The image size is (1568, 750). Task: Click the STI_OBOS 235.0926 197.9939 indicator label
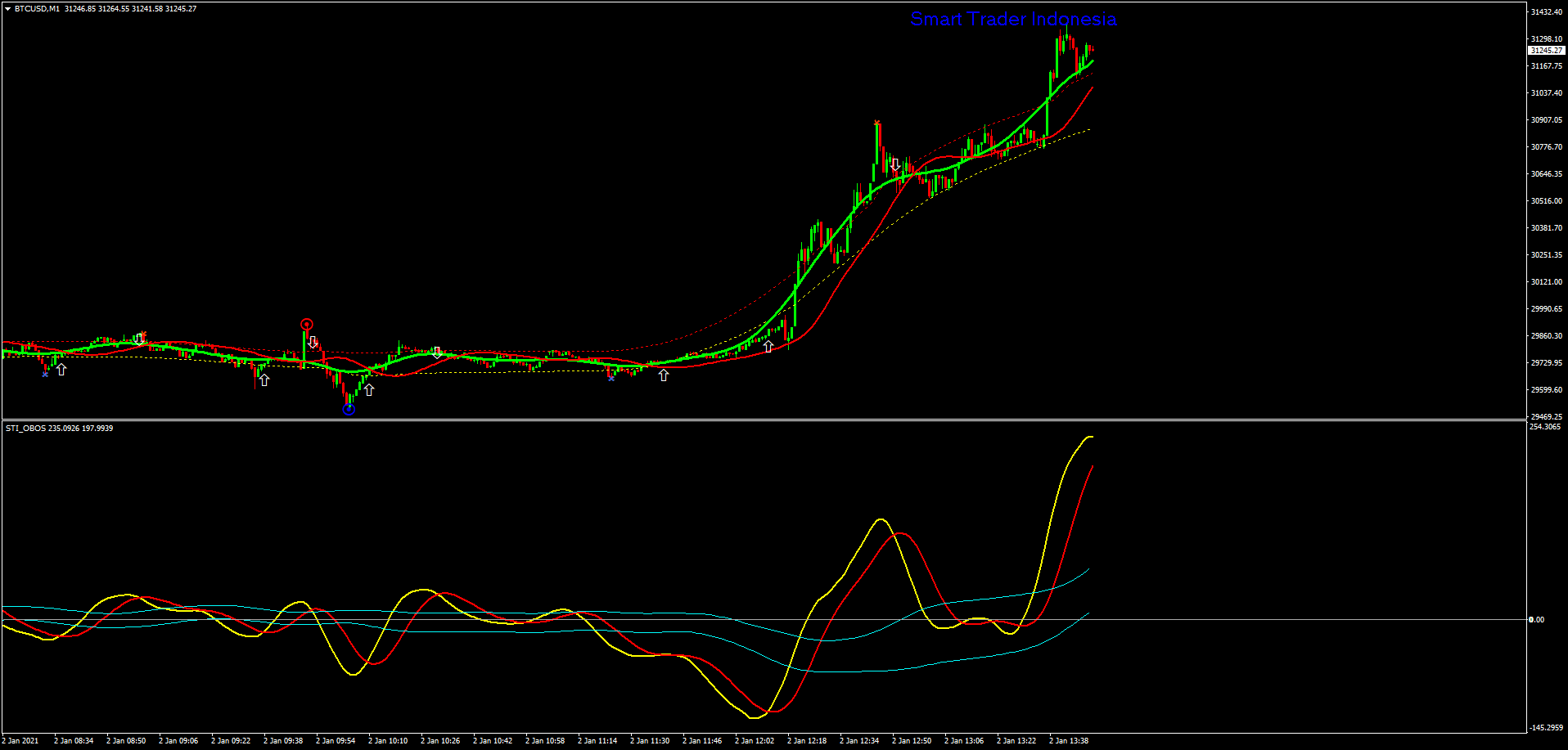(60, 429)
